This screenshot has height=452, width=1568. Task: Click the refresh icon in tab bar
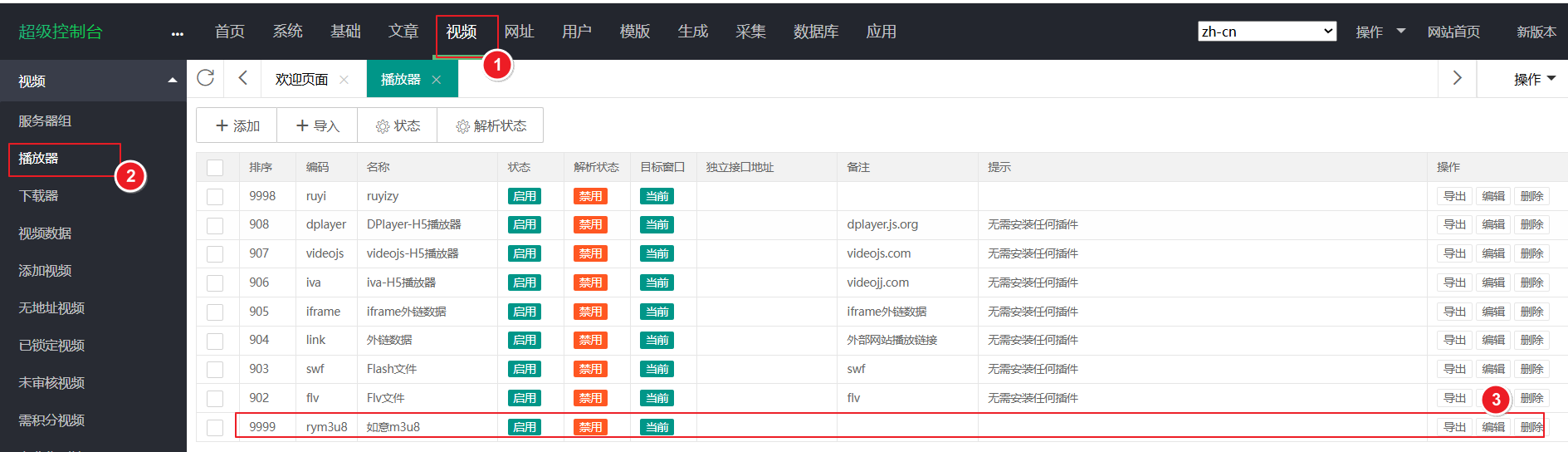point(205,78)
